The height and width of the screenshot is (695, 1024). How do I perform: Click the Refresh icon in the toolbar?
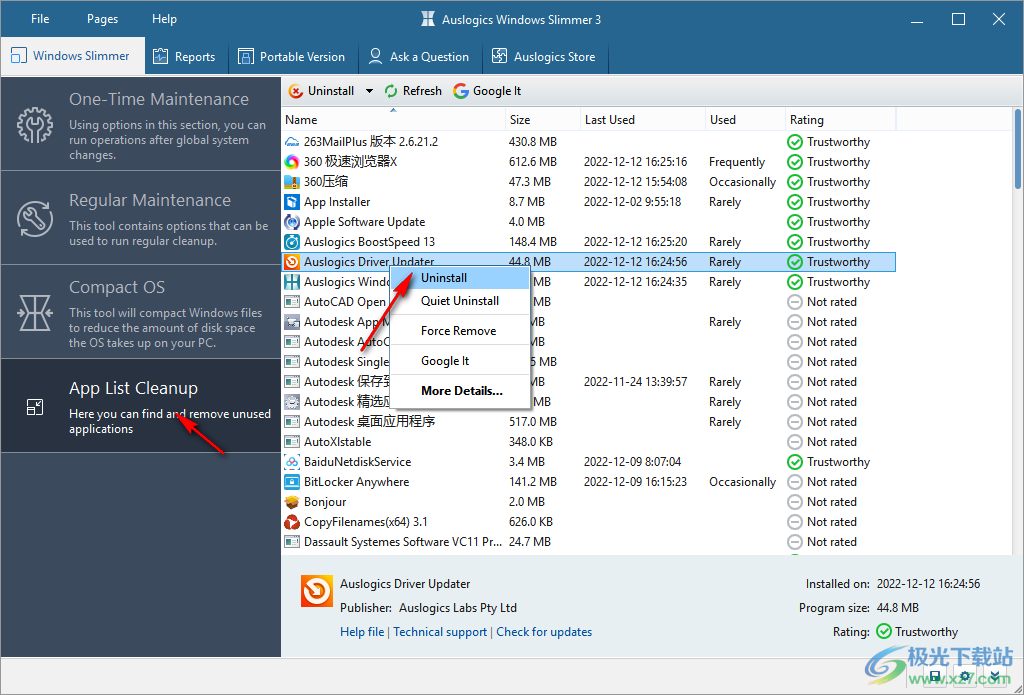click(x=389, y=90)
